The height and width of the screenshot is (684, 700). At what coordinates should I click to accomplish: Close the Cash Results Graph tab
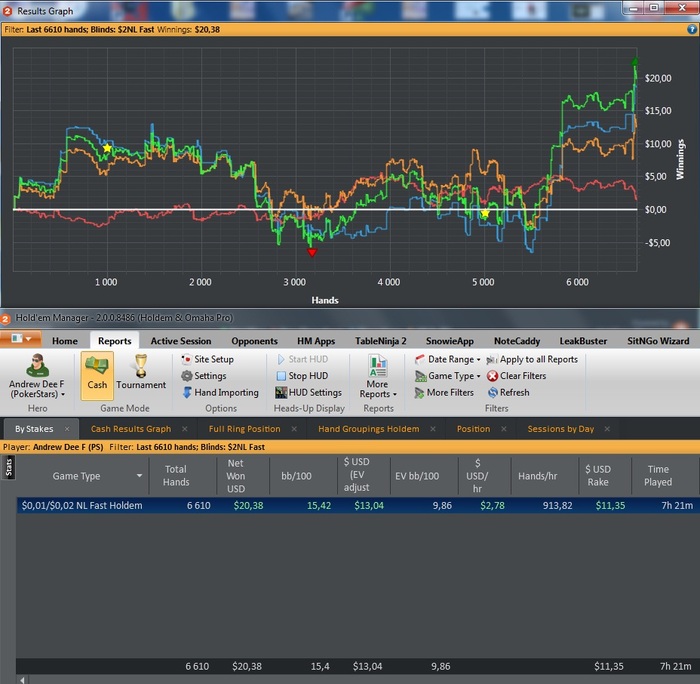click(x=184, y=429)
